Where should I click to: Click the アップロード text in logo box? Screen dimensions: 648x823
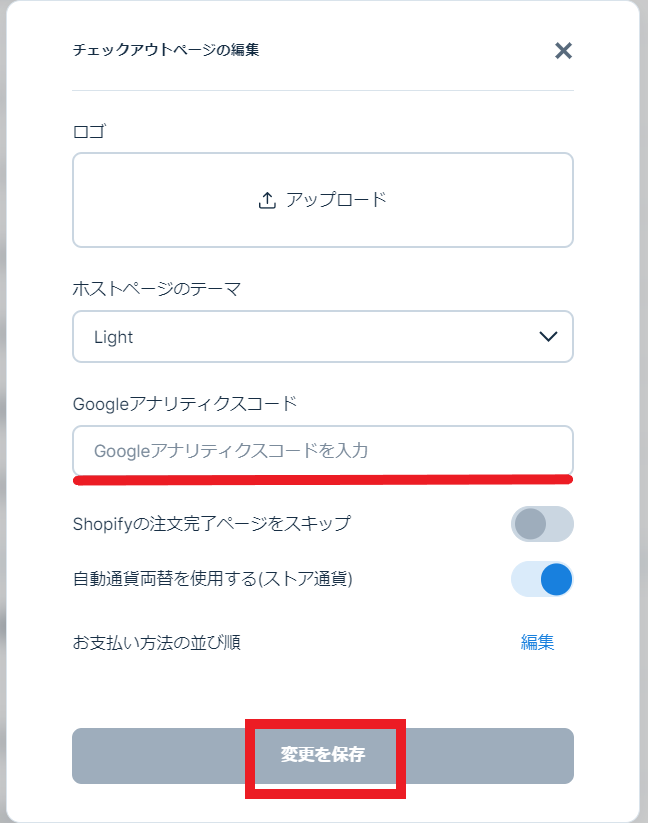tap(336, 200)
